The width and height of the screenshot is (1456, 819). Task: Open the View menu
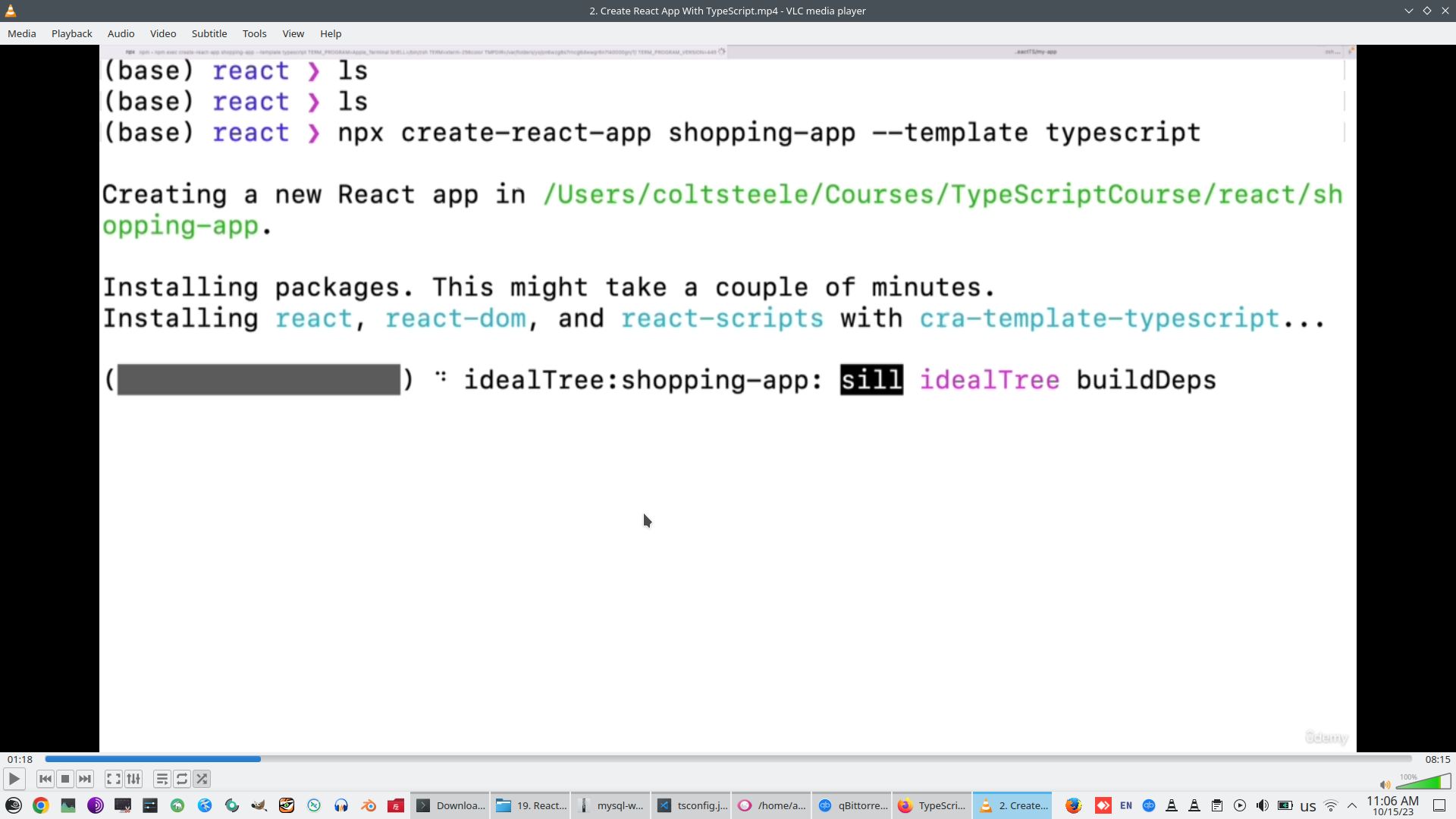293,33
